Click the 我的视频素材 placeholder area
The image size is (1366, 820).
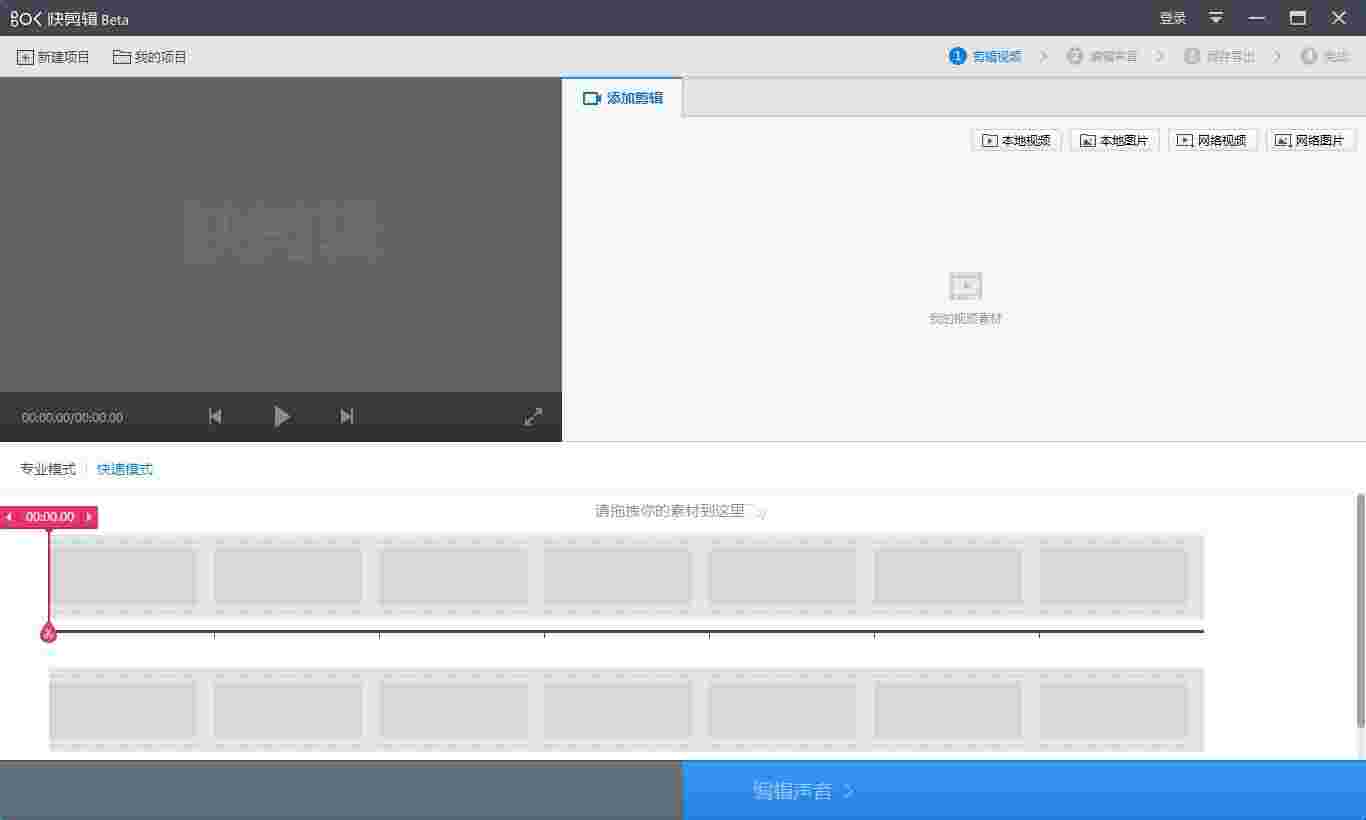coord(964,298)
